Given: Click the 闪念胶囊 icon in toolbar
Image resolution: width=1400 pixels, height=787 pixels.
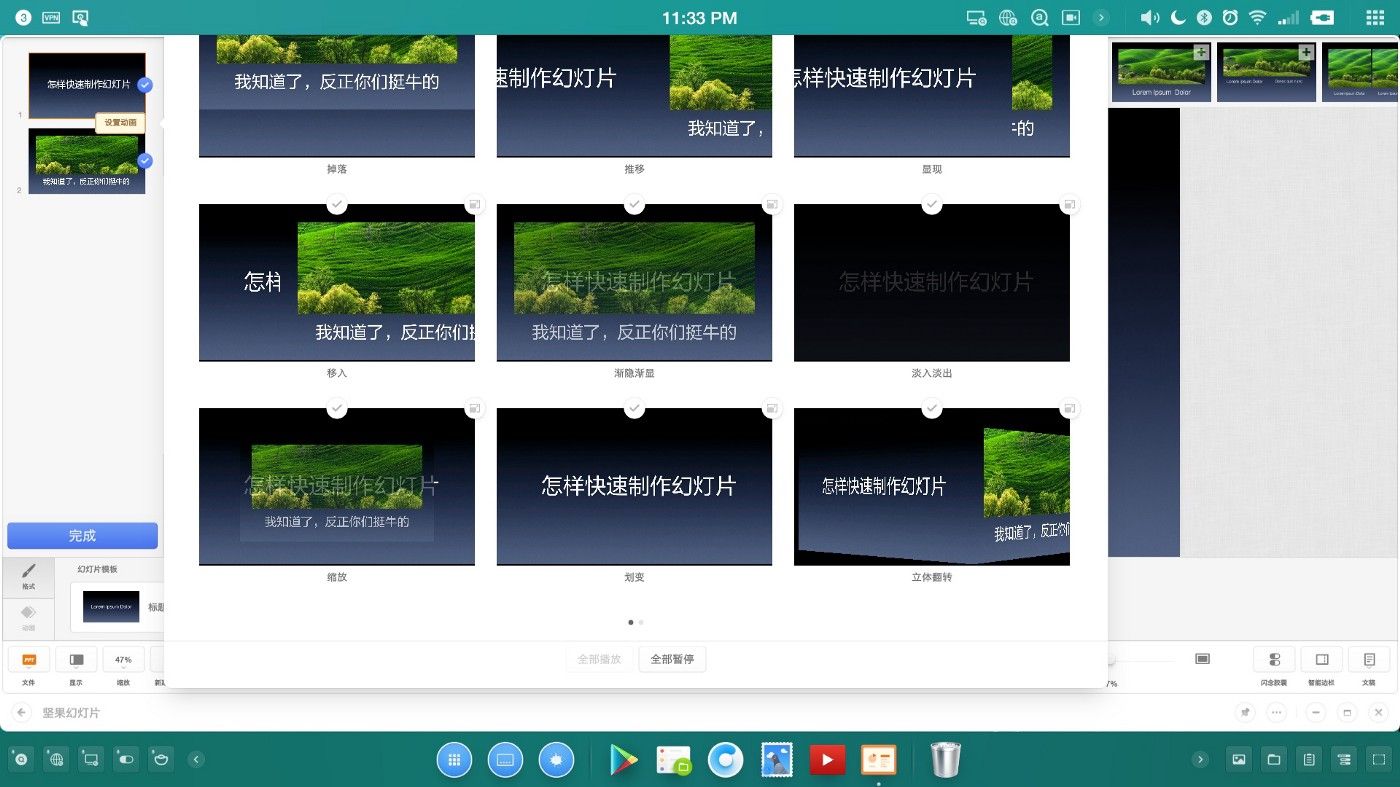Looking at the screenshot, I should (x=1274, y=660).
